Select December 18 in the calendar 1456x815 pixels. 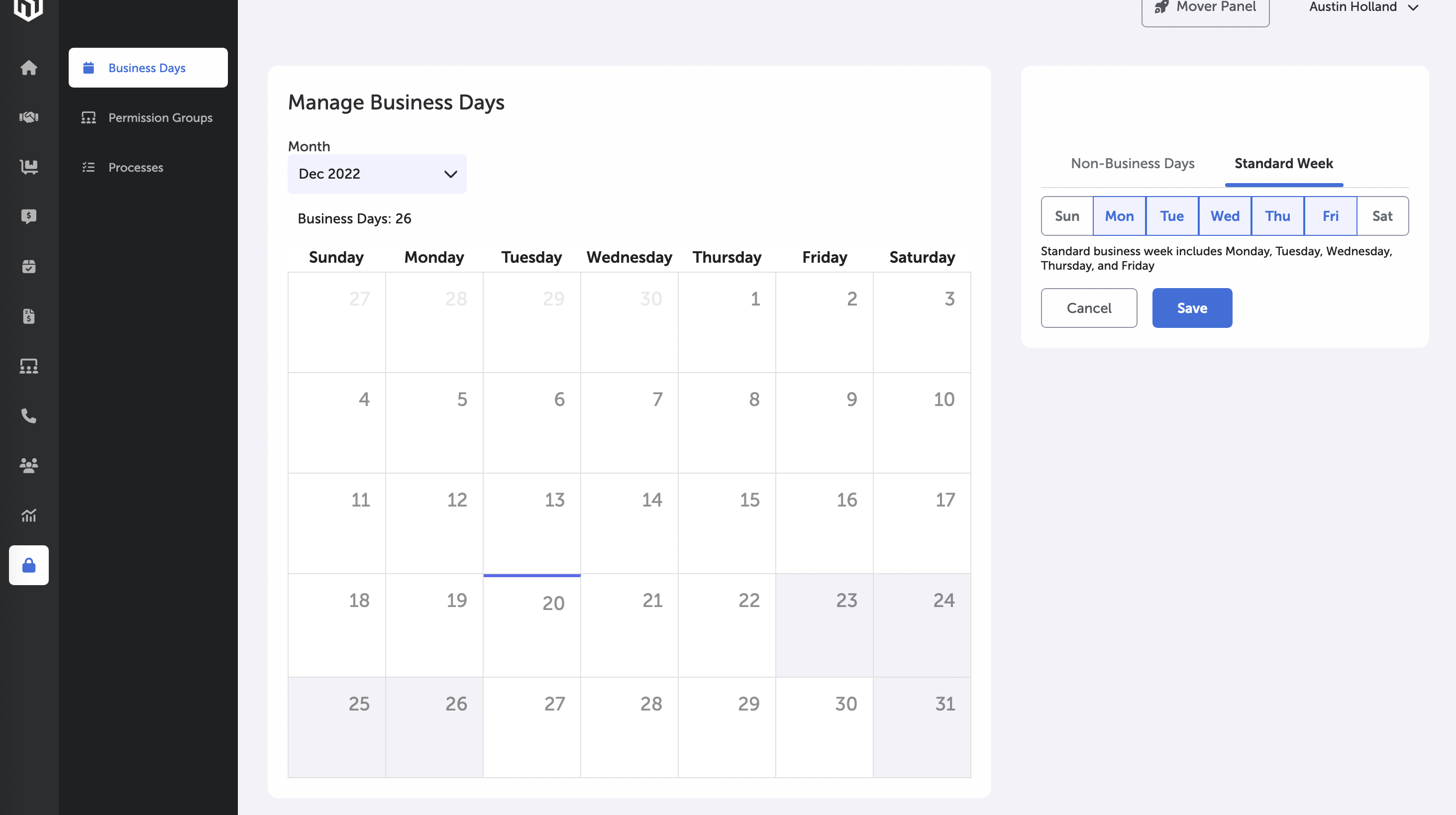pos(336,625)
